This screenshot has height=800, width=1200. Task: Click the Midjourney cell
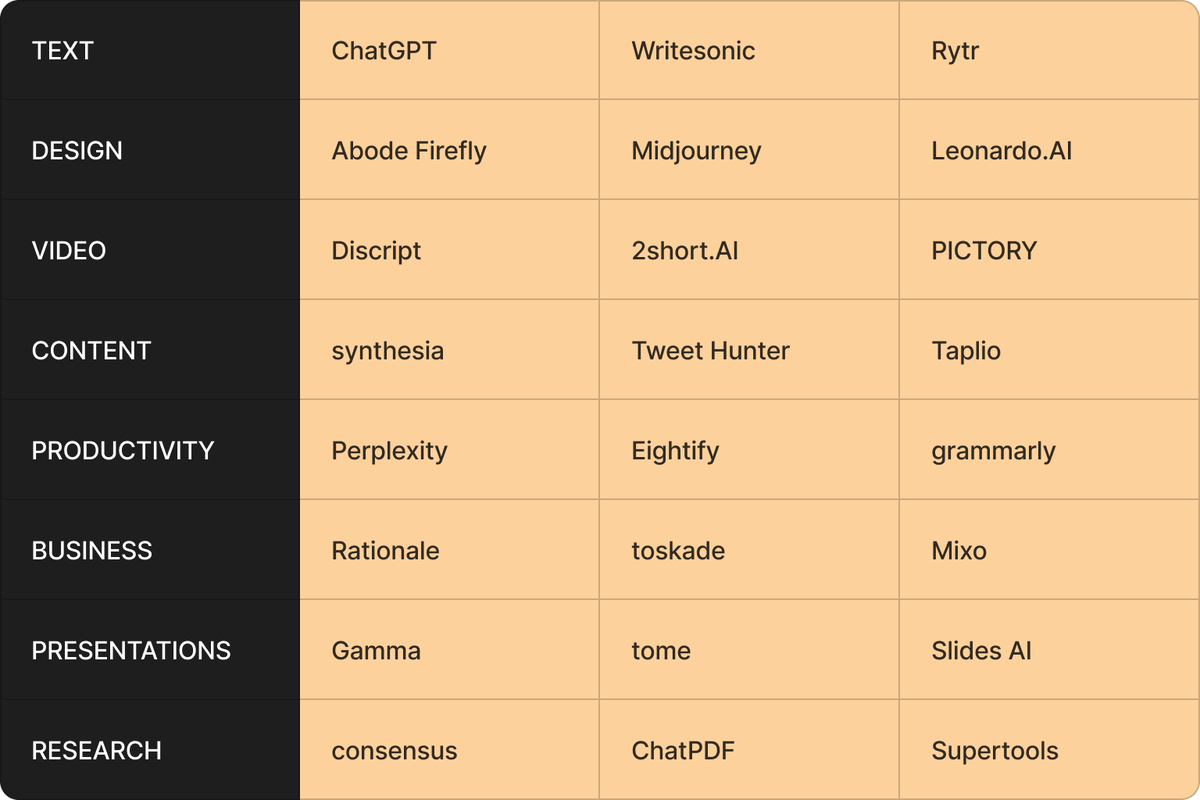pyautogui.click(x=749, y=150)
